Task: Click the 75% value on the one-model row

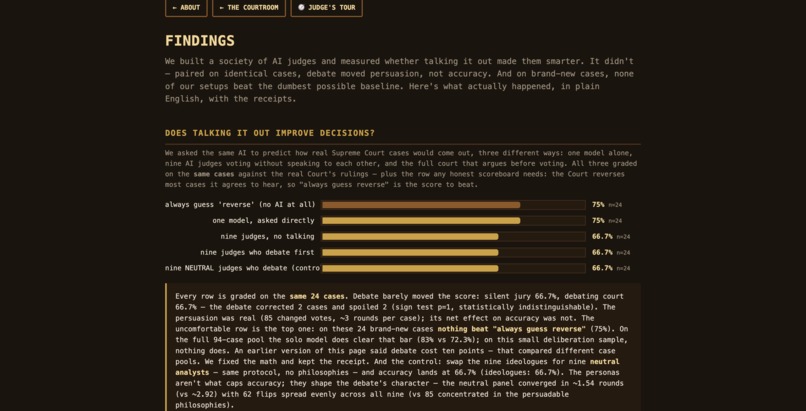Action: tap(598, 220)
